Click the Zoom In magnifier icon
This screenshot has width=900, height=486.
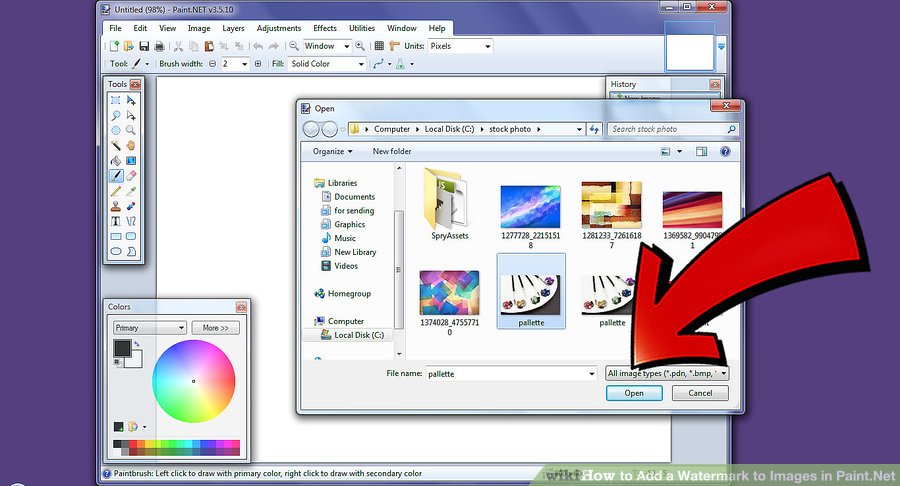pos(360,46)
